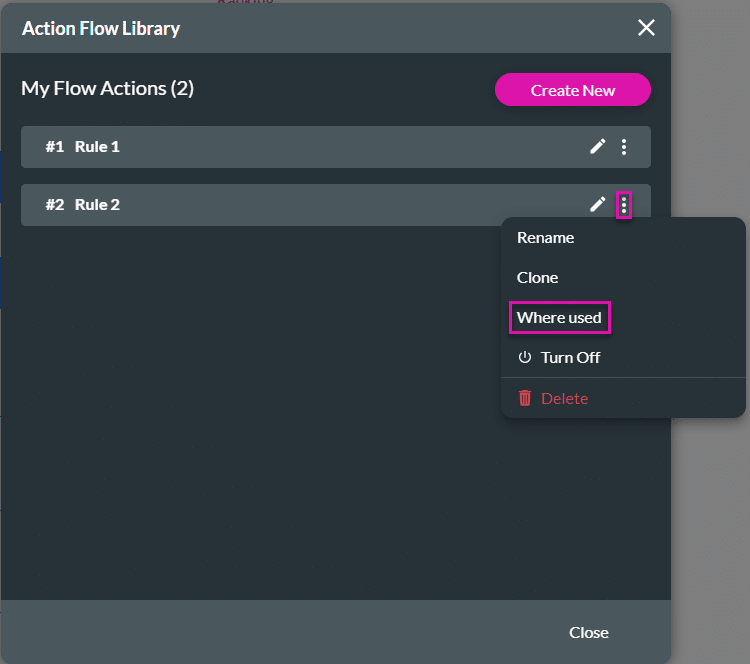Click the My Flow Actions (2) heading
The image size is (750, 664).
[108, 89]
